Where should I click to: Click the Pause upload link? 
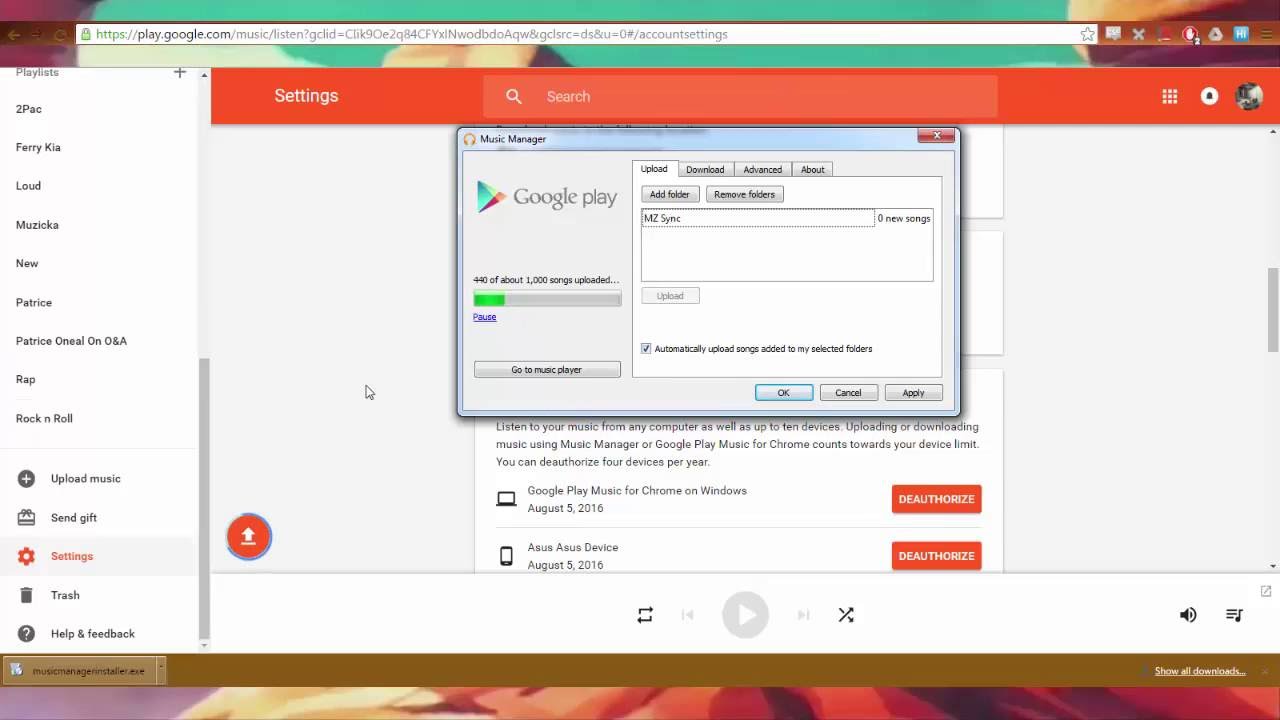[x=484, y=317]
